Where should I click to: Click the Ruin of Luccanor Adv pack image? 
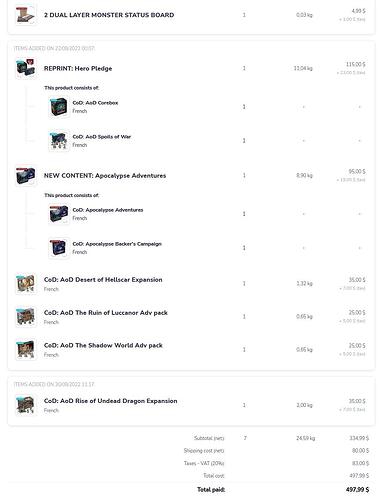tap(26, 317)
